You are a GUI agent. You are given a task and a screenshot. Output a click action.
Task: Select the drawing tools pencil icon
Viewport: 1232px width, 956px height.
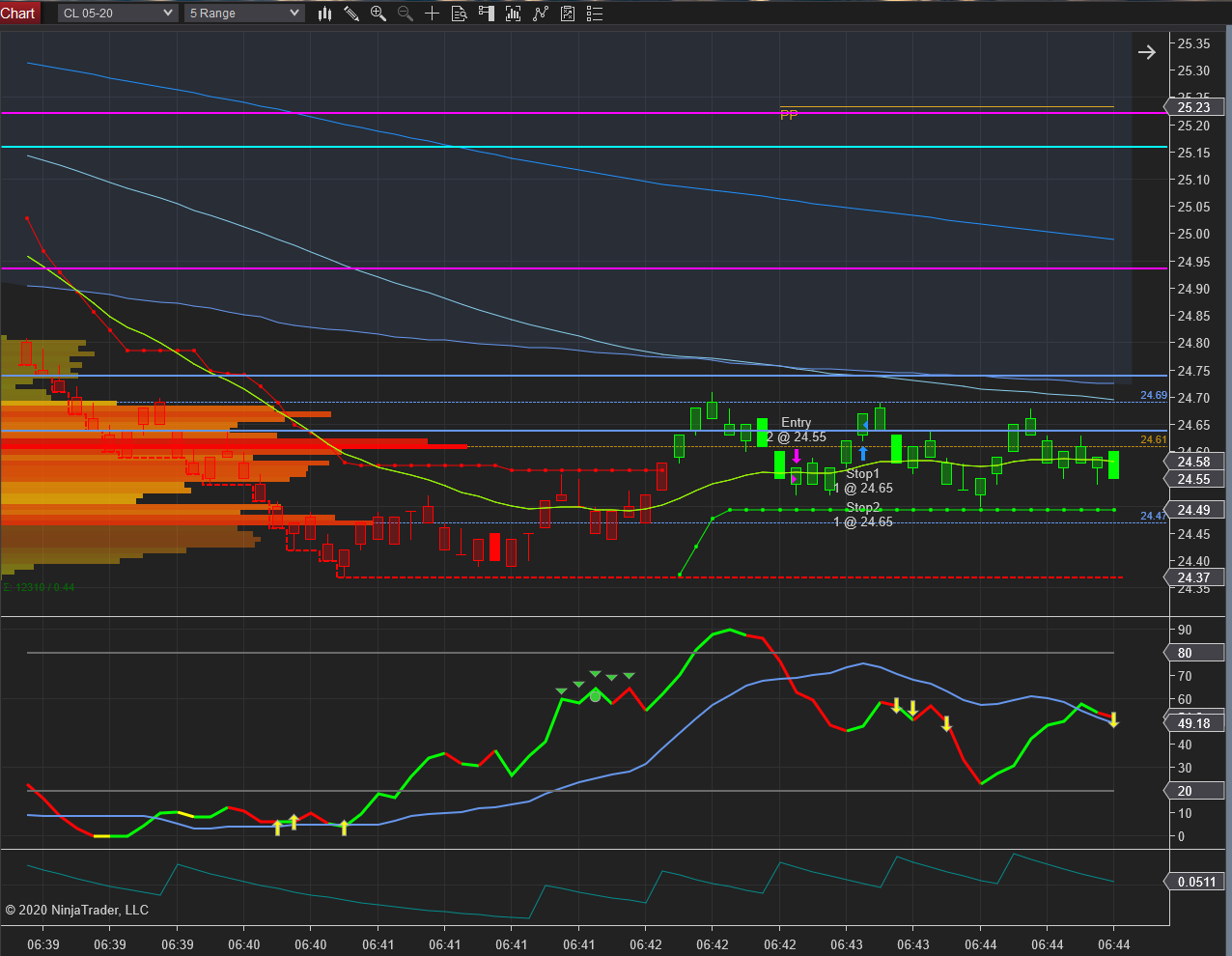(351, 14)
